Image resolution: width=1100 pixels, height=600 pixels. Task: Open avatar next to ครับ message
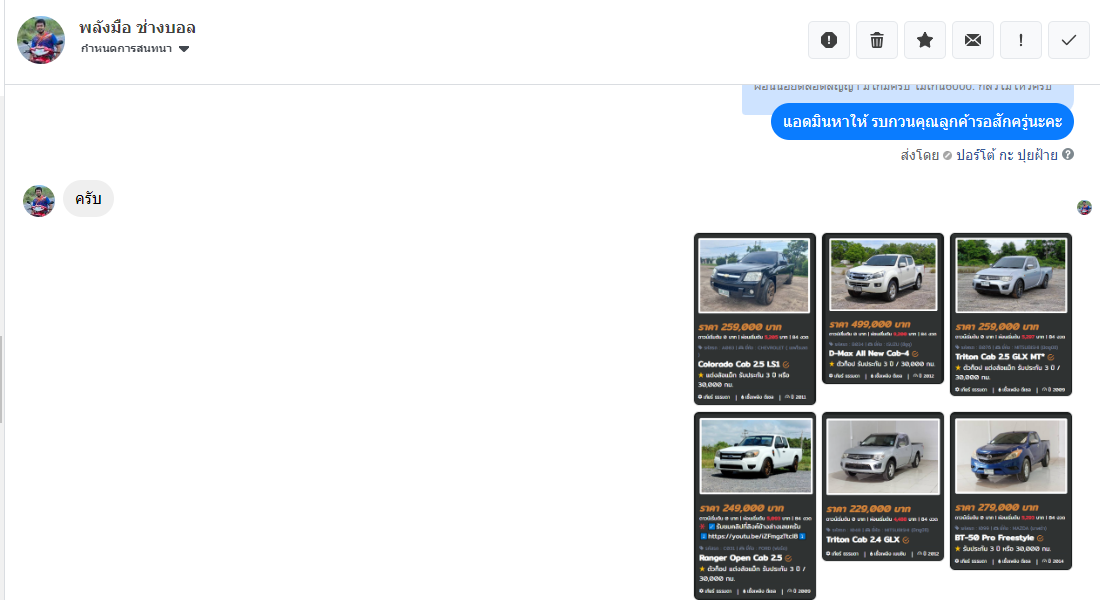point(39,201)
